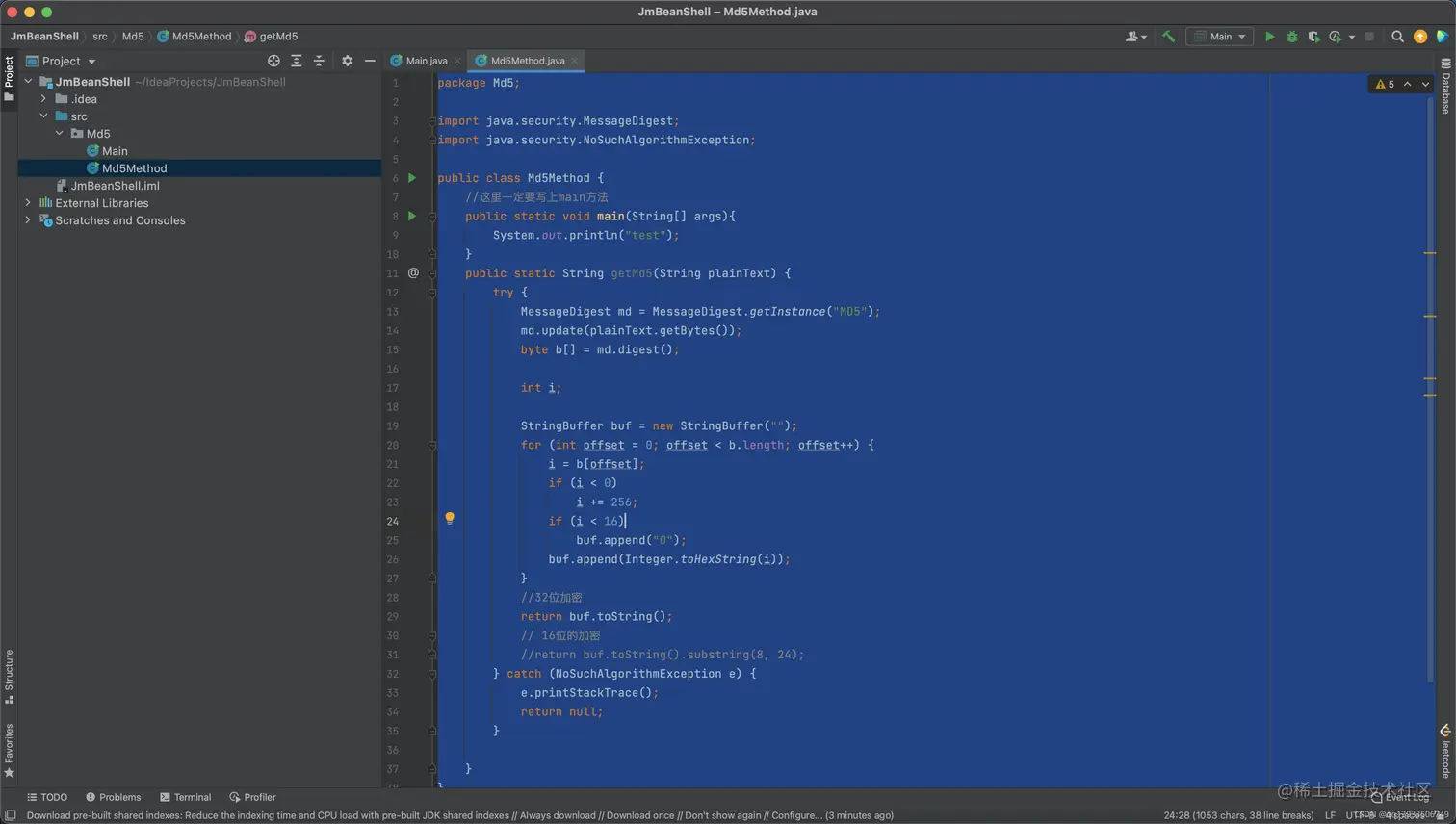Viewport: 1456px width, 824px height.
Task: Open Project panel settings gear
Action: click(348, 61)
